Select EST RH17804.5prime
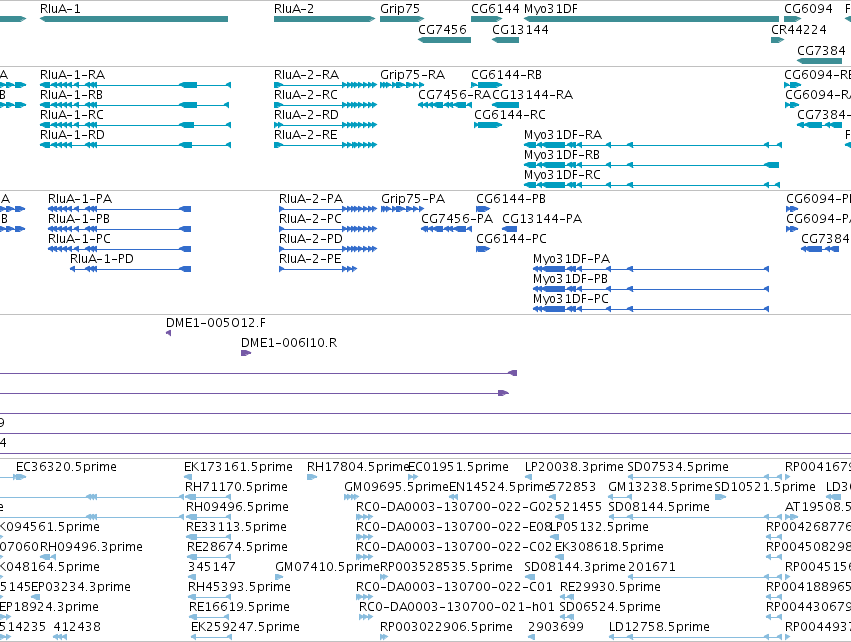The width and height of the screenshot is (851, 642). pyautogui.click(x=358, y=467)
